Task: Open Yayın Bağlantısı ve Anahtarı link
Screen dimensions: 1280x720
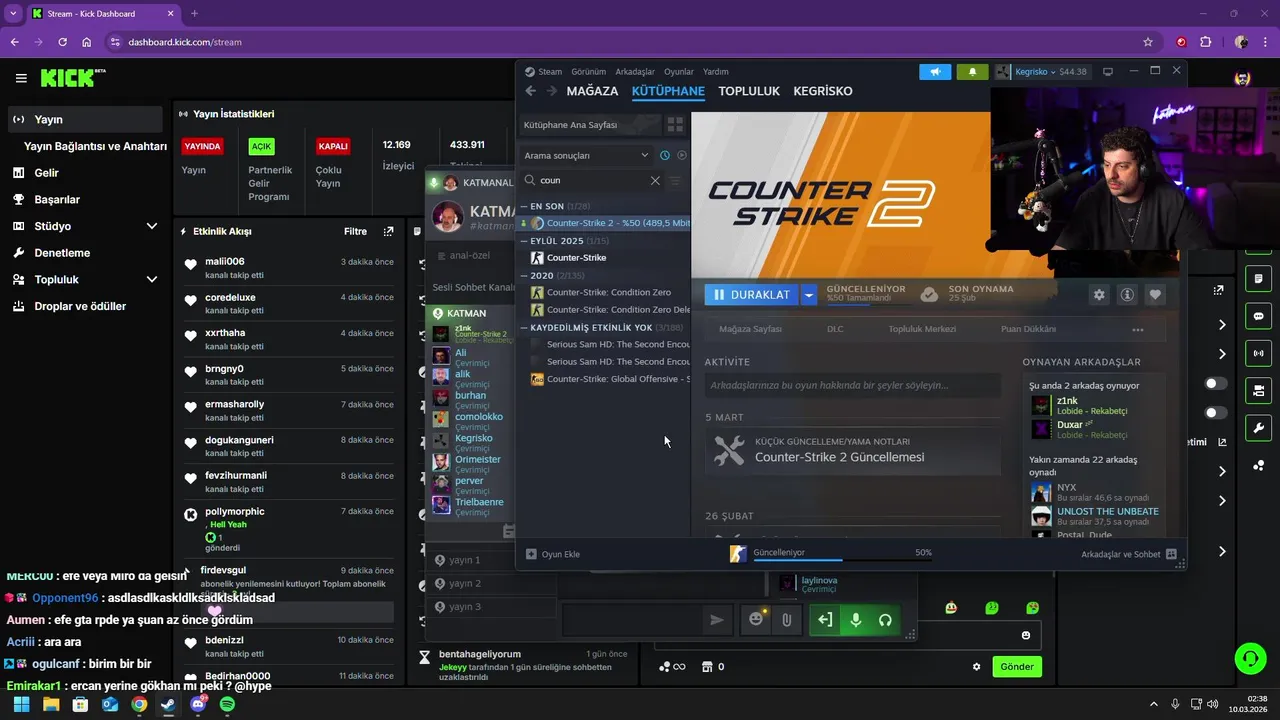Action: pos(95,146)
